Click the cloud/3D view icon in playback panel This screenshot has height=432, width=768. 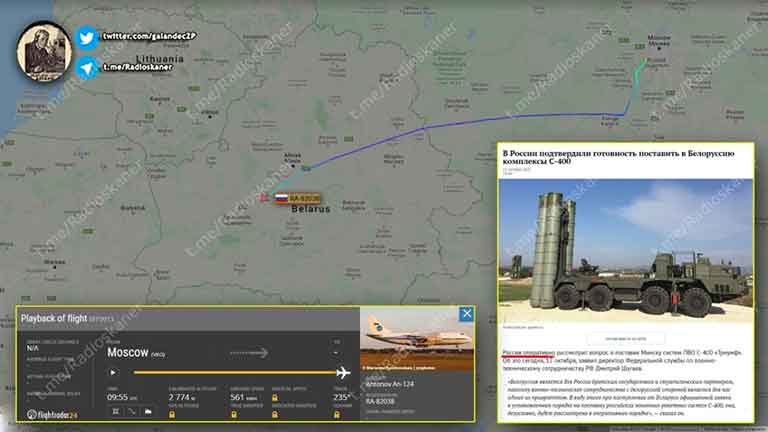148,411
